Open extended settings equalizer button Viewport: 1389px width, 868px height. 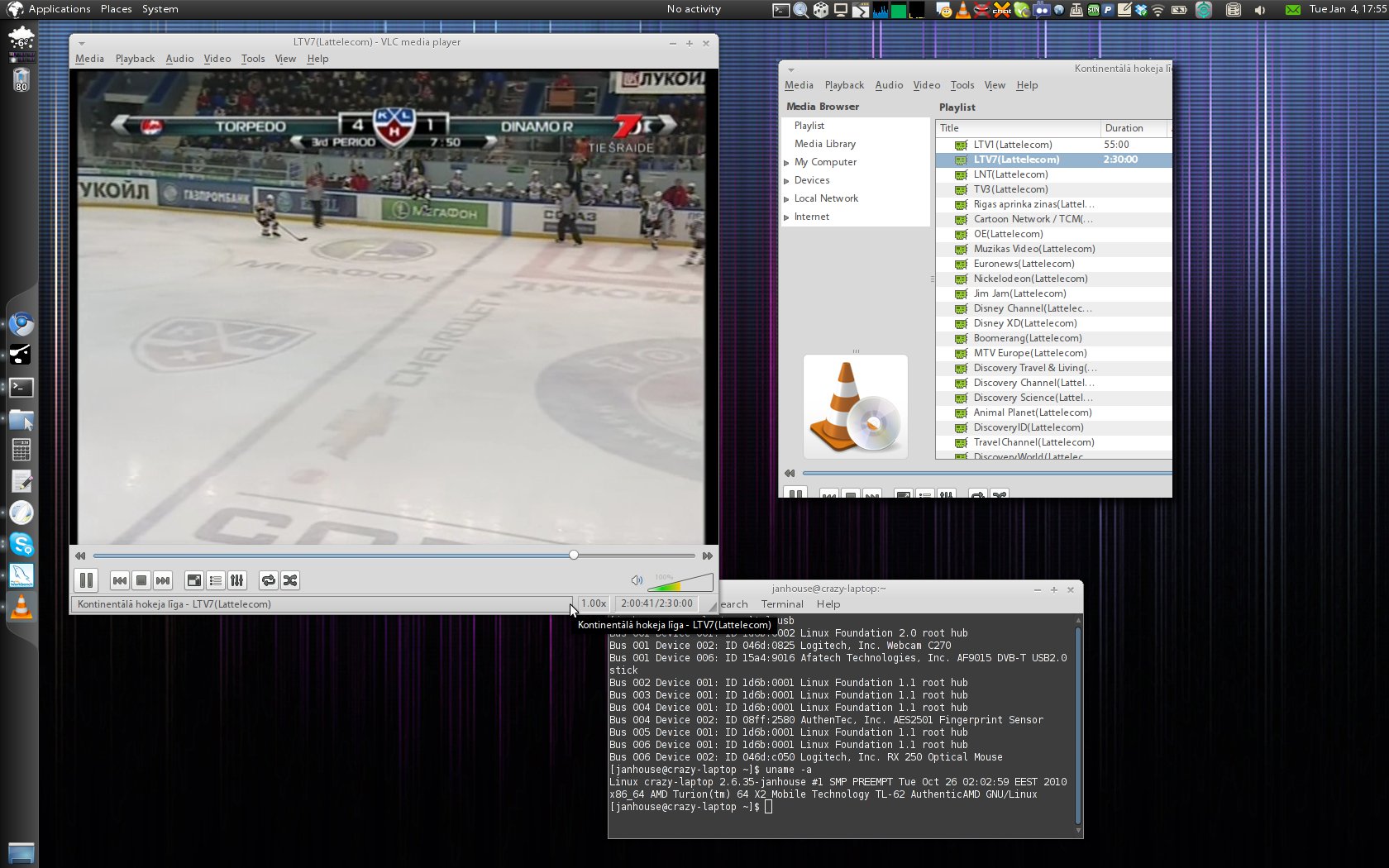(237, 580)
